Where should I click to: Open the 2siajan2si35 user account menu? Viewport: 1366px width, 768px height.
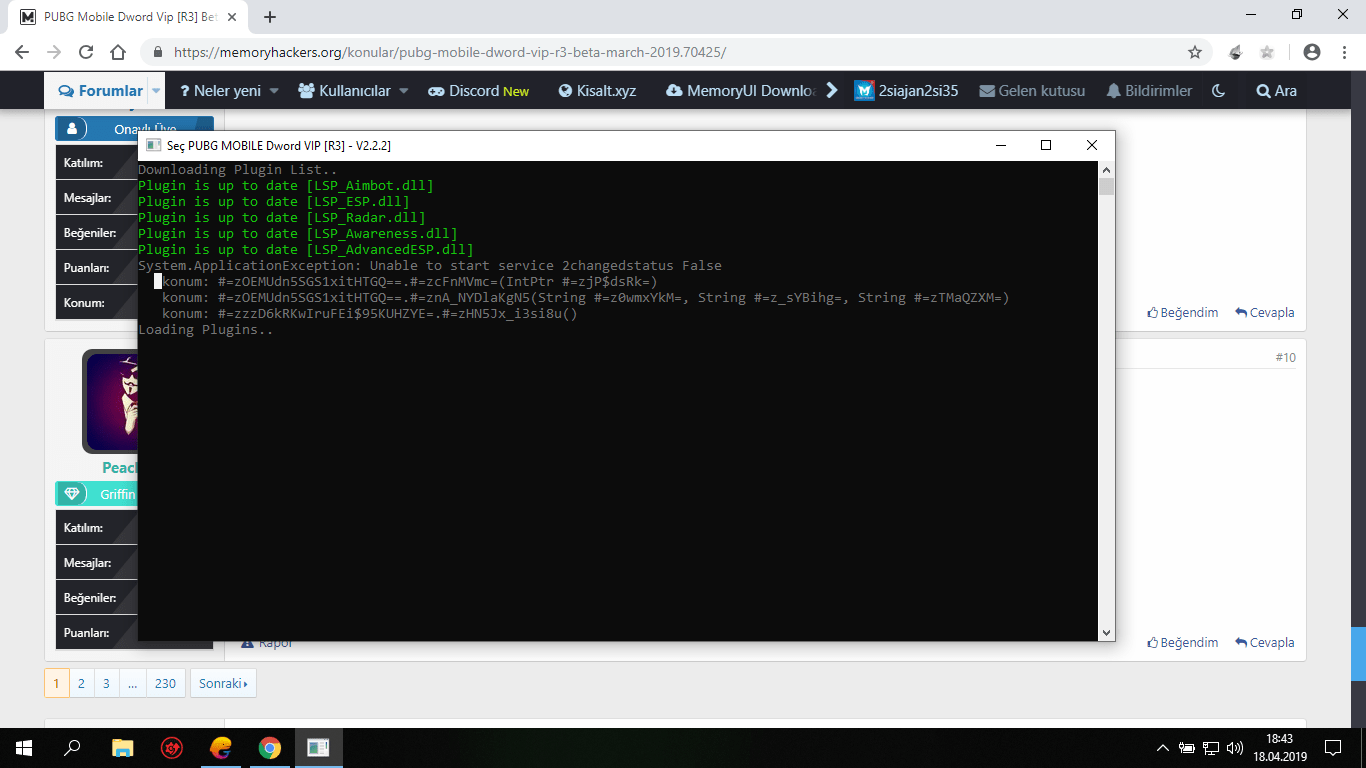pyautogui.click(x=906, y=91)
